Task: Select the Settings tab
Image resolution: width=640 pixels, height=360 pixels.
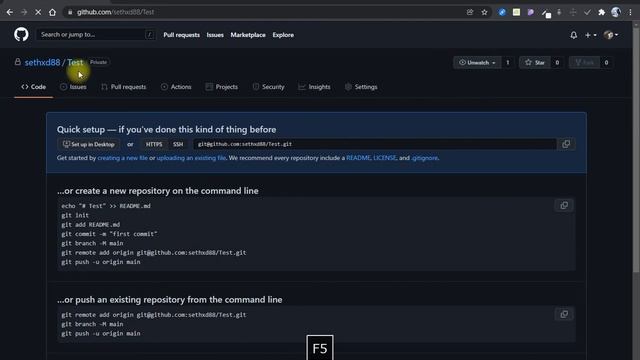Action: 361,87
